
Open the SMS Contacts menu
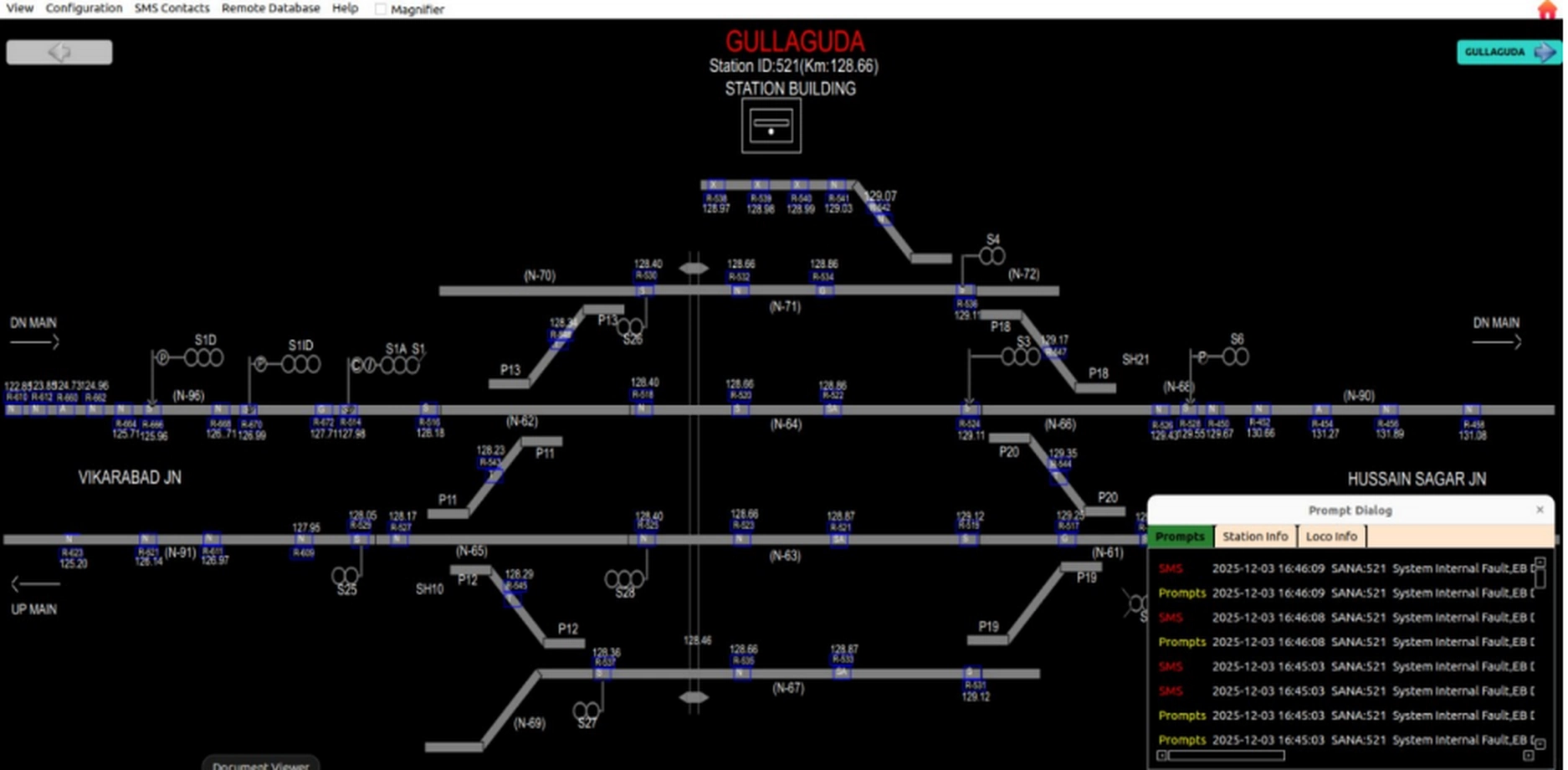click(172, 8)
